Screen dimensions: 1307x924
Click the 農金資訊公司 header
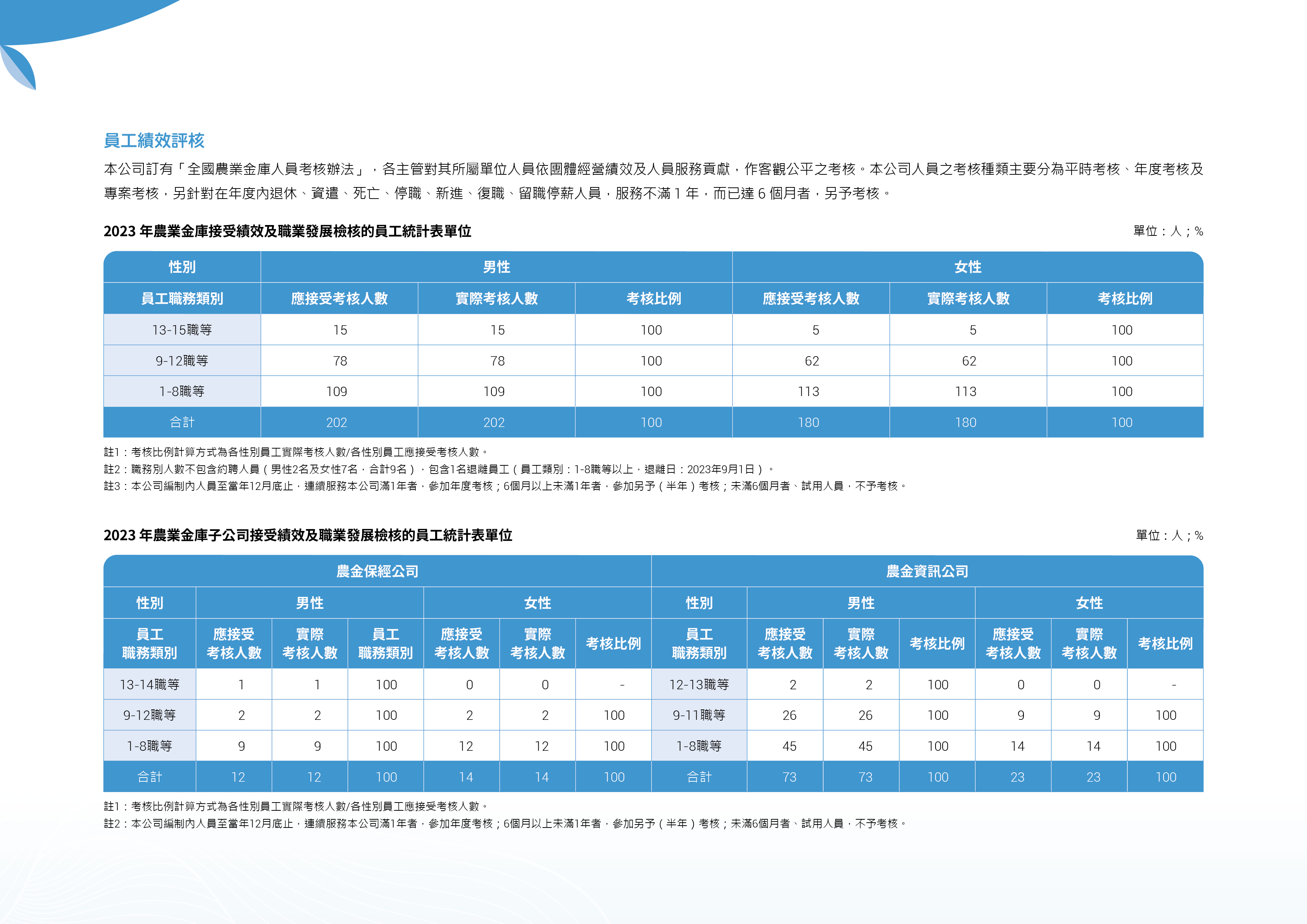927,571
